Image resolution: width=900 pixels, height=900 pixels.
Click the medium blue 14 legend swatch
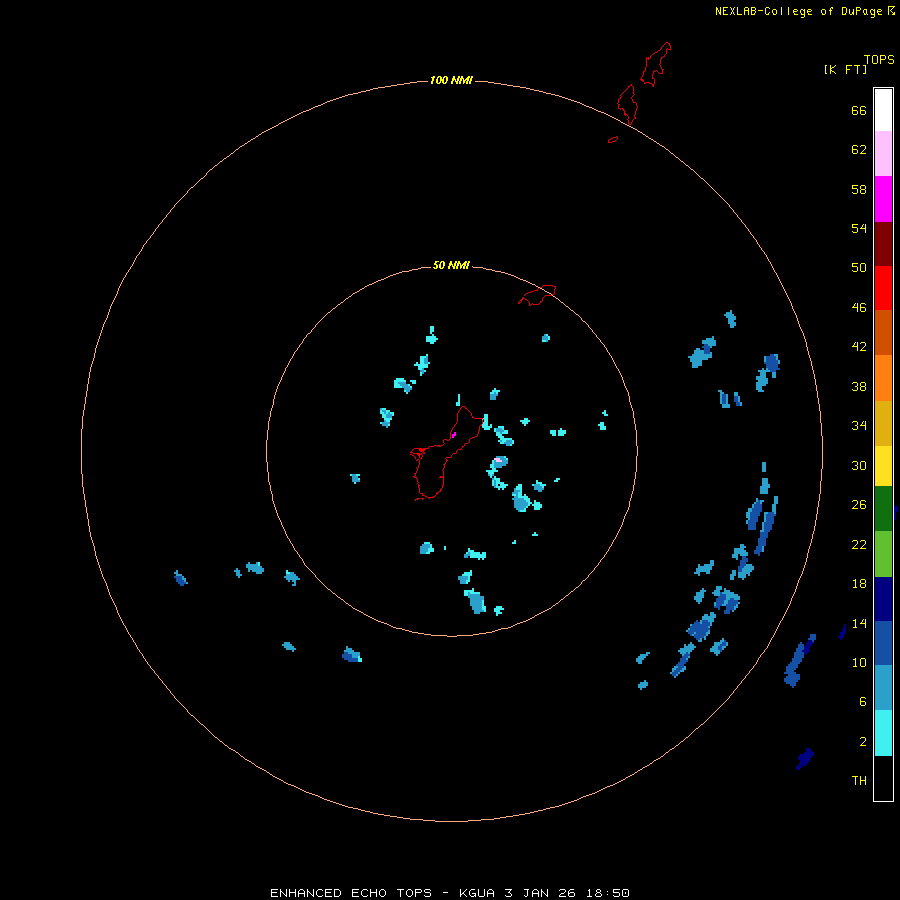[883, 643]
